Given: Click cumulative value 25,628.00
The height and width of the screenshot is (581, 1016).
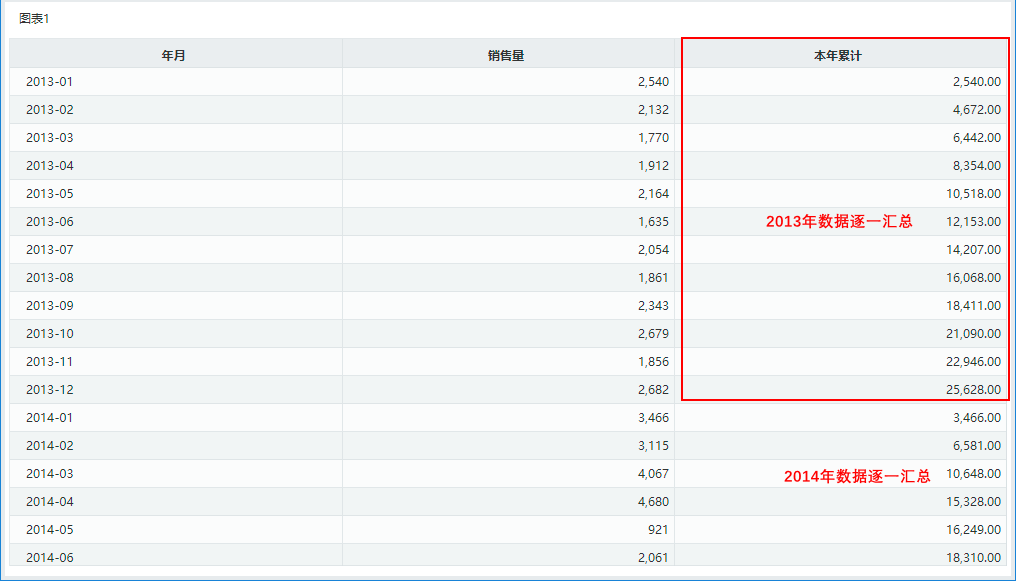Looking at the screenshot, I should 973,389.
